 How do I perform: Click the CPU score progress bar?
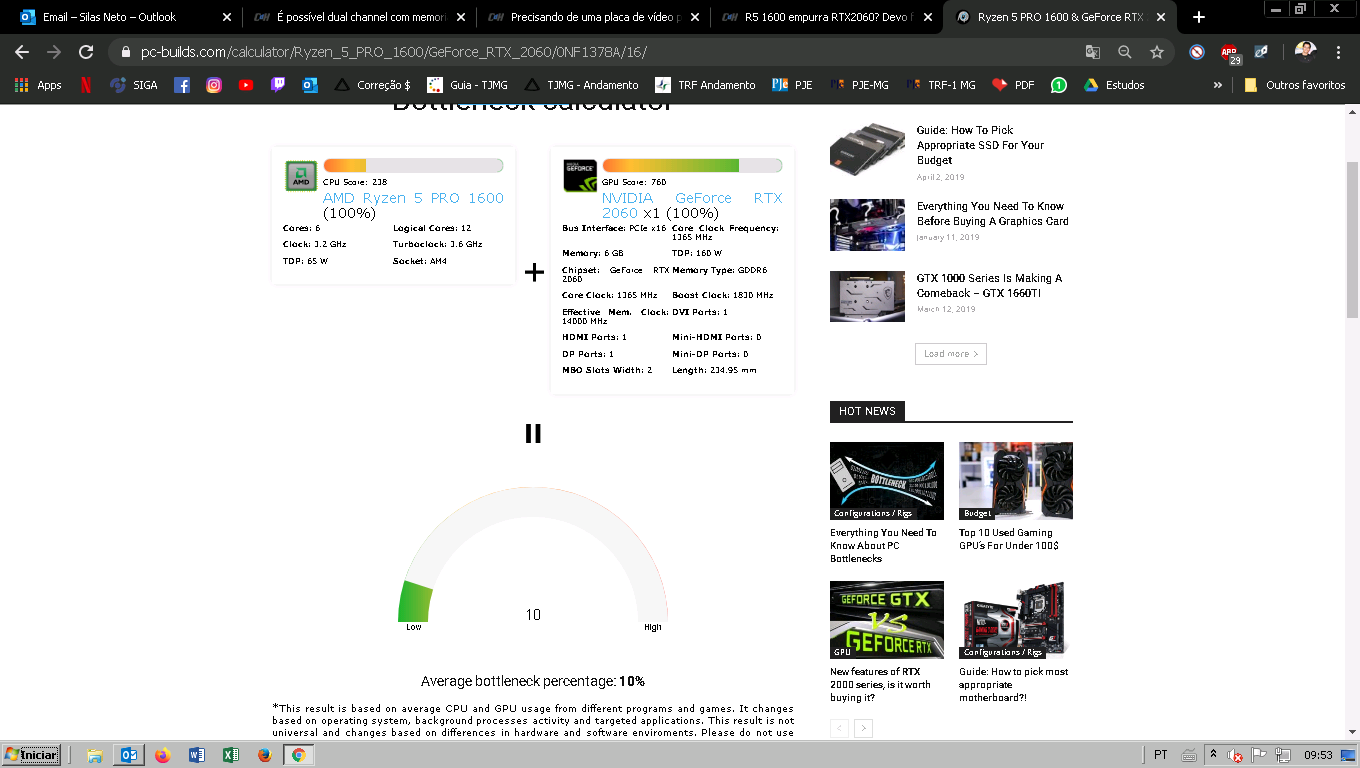click(x=413, y=165)
